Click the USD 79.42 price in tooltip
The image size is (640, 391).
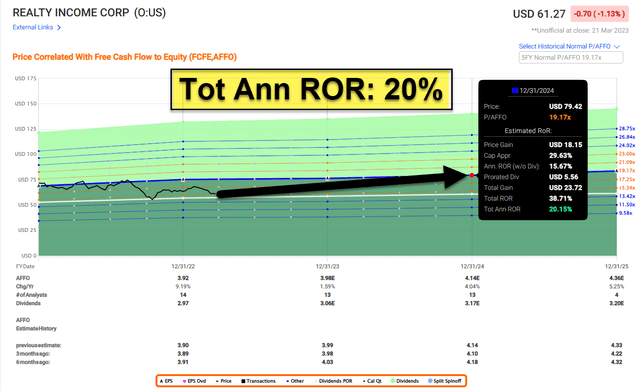pyautogui.click(x=565, y=107)
